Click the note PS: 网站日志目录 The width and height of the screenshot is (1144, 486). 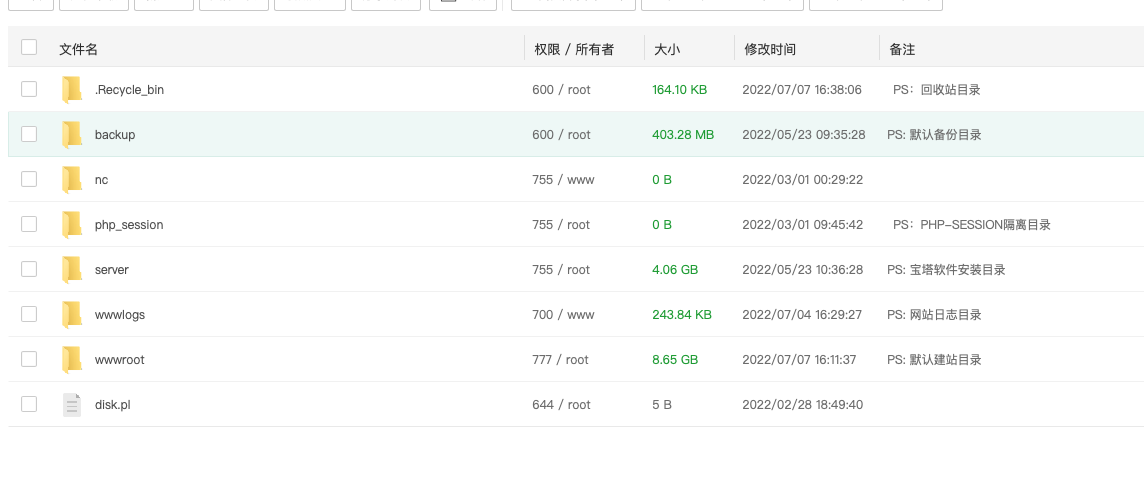point(934,315)
